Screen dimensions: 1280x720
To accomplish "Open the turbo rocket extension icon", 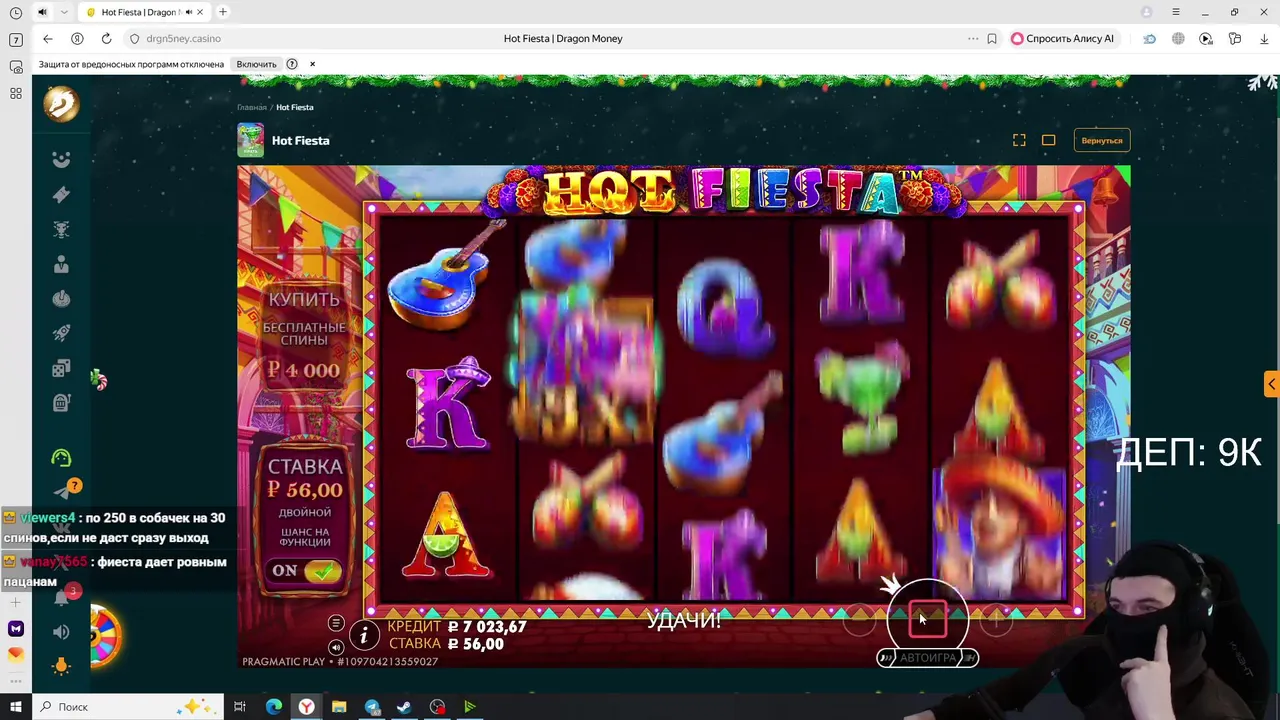I will pyautogui.click(x=1150, y=38).
